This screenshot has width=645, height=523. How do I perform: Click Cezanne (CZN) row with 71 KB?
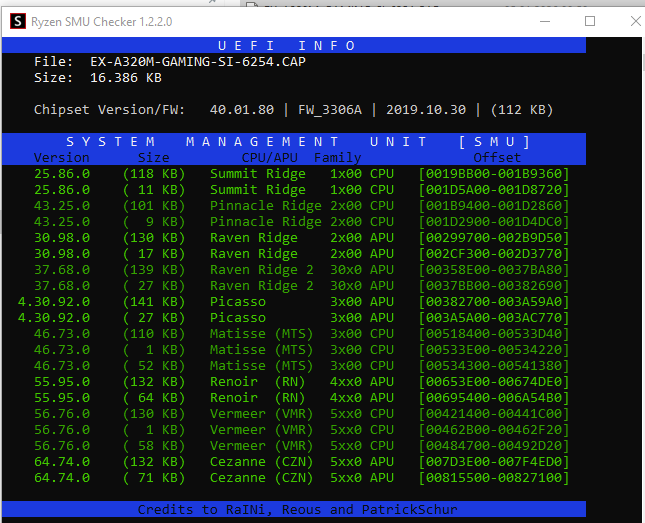[302, 478]
